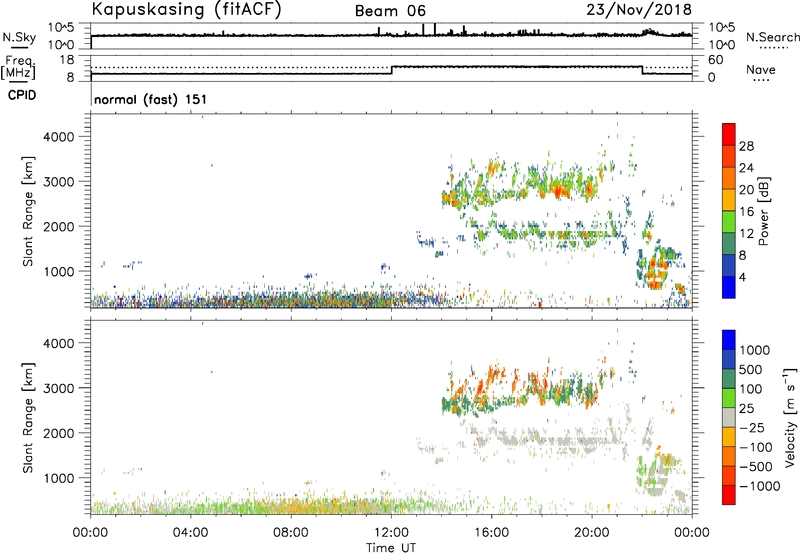The image size is (800, 554).
Task: Pick the light green segment of power colorbar
Action: click(729, 222)
